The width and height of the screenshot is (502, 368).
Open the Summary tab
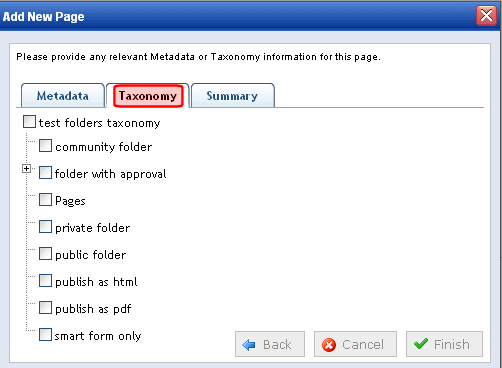232,96
